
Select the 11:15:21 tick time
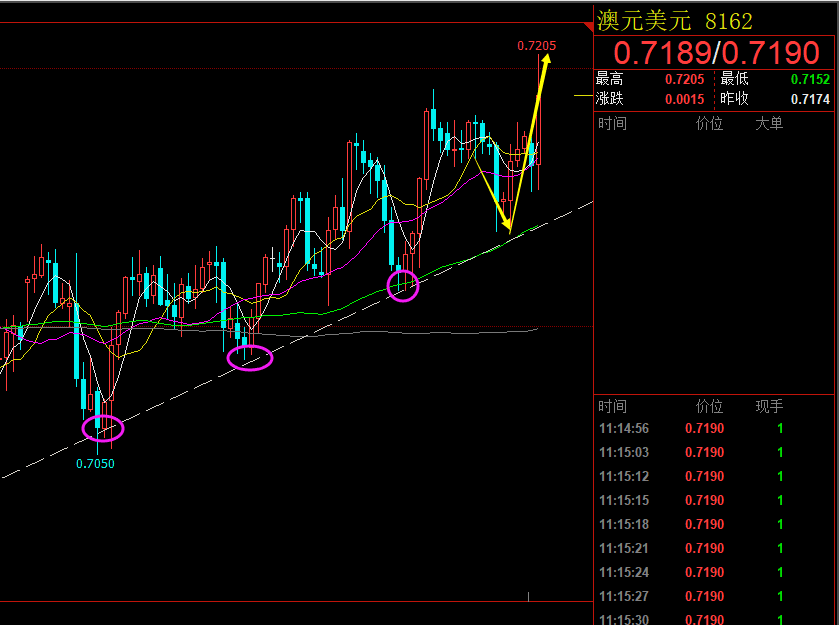click(x=624, y=548)
